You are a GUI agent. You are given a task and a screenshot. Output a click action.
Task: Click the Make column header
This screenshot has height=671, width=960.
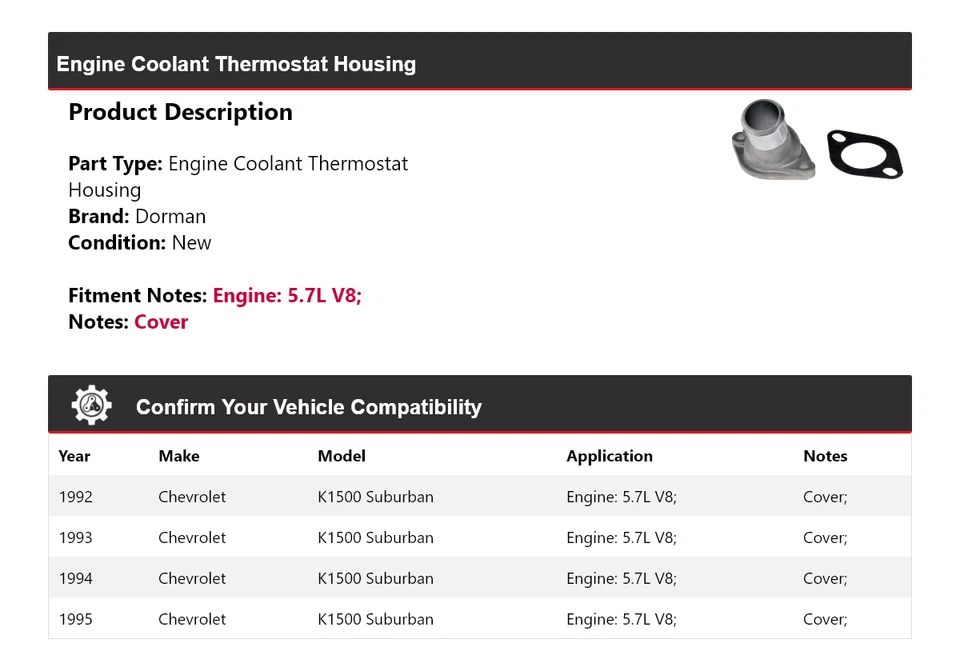click(x=179, y=456)
